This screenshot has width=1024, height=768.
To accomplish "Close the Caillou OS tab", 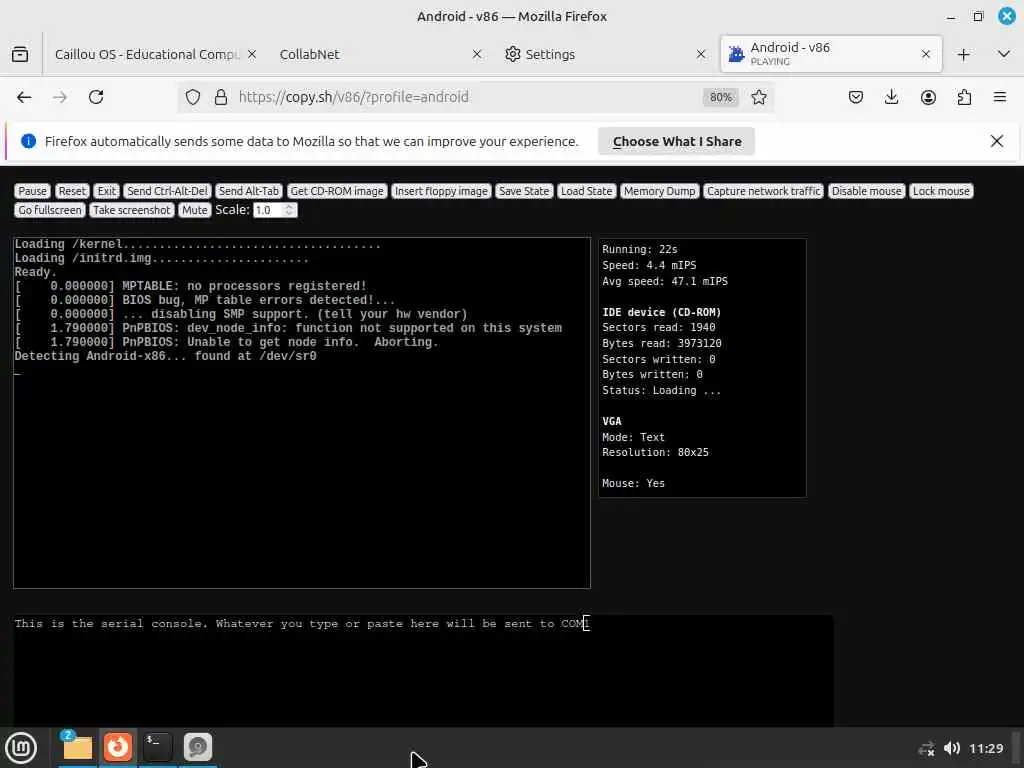I will [x=252, y=54].
